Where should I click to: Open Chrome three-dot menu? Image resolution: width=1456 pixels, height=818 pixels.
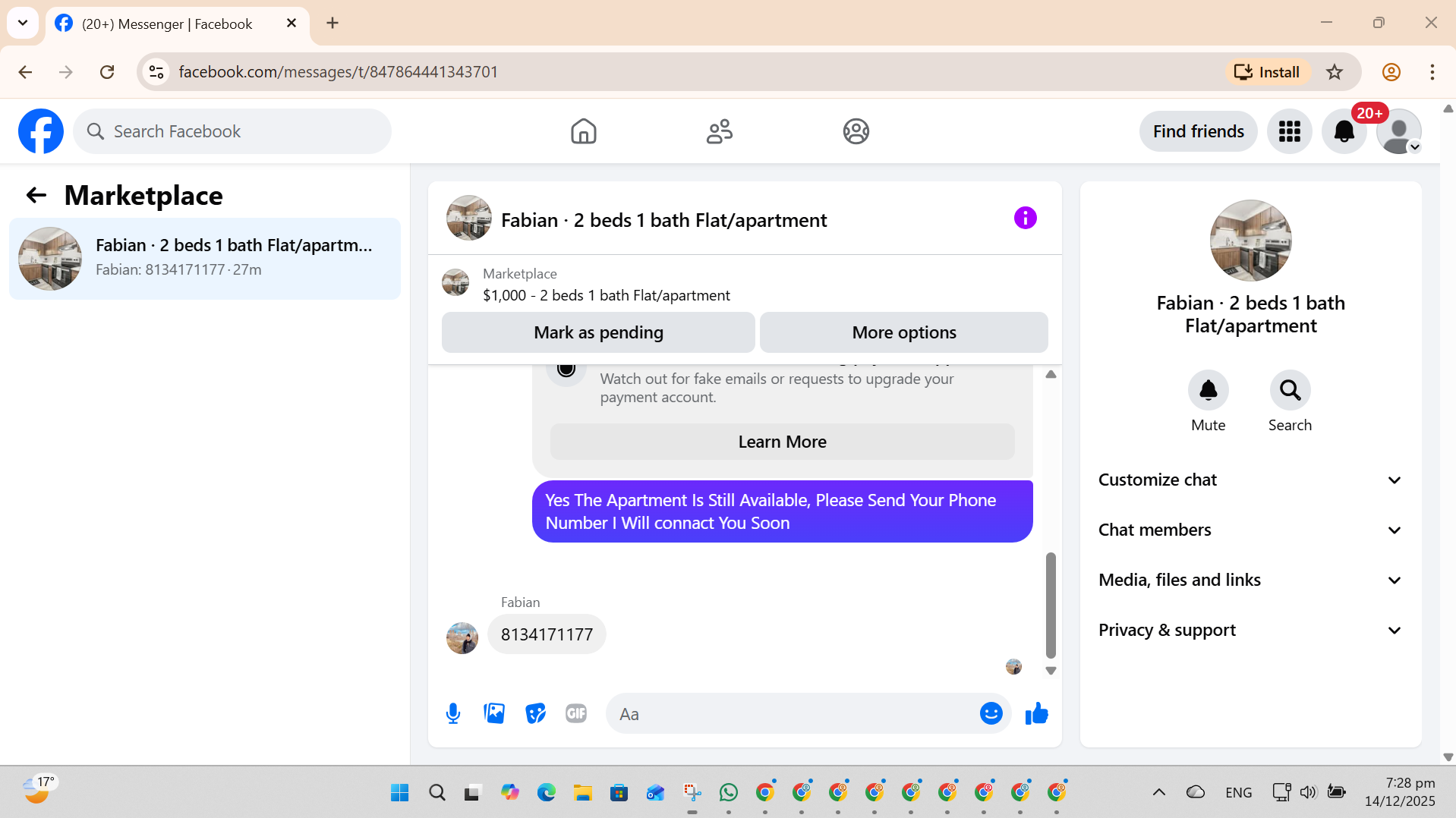(1432, 72)
